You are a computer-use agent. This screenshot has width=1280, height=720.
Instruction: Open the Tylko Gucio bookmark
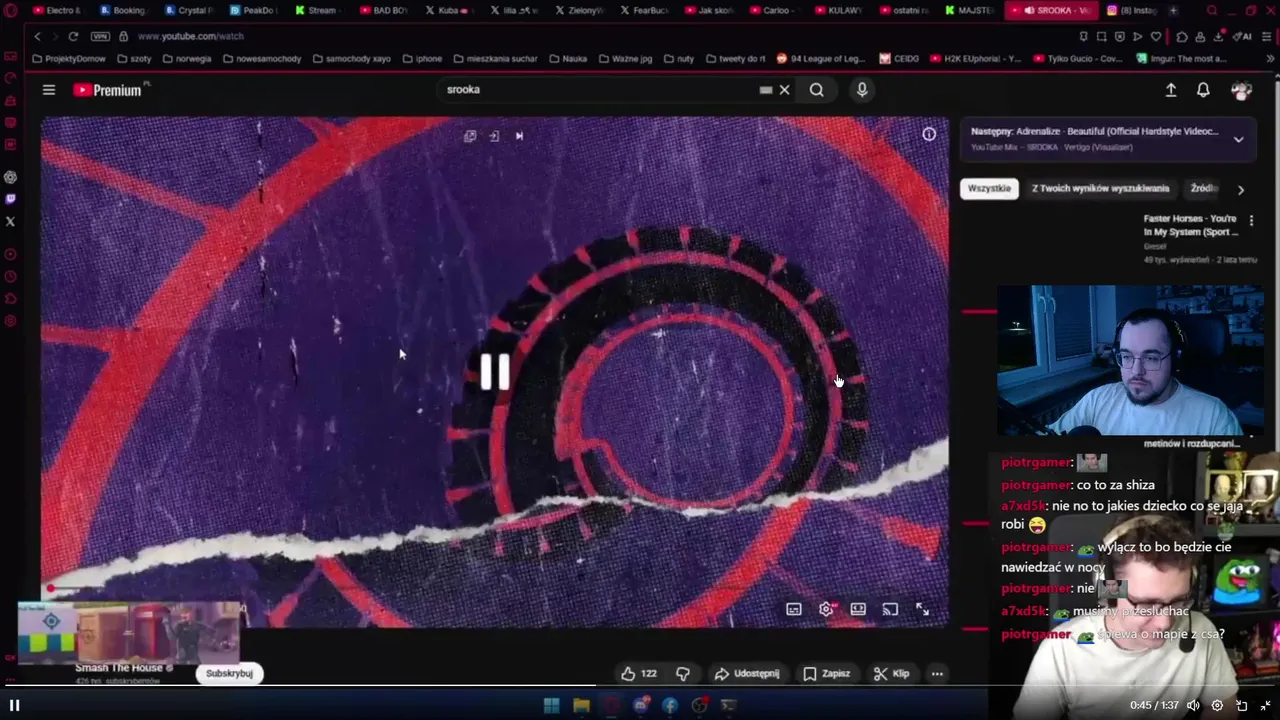(x=1078, y=59)
